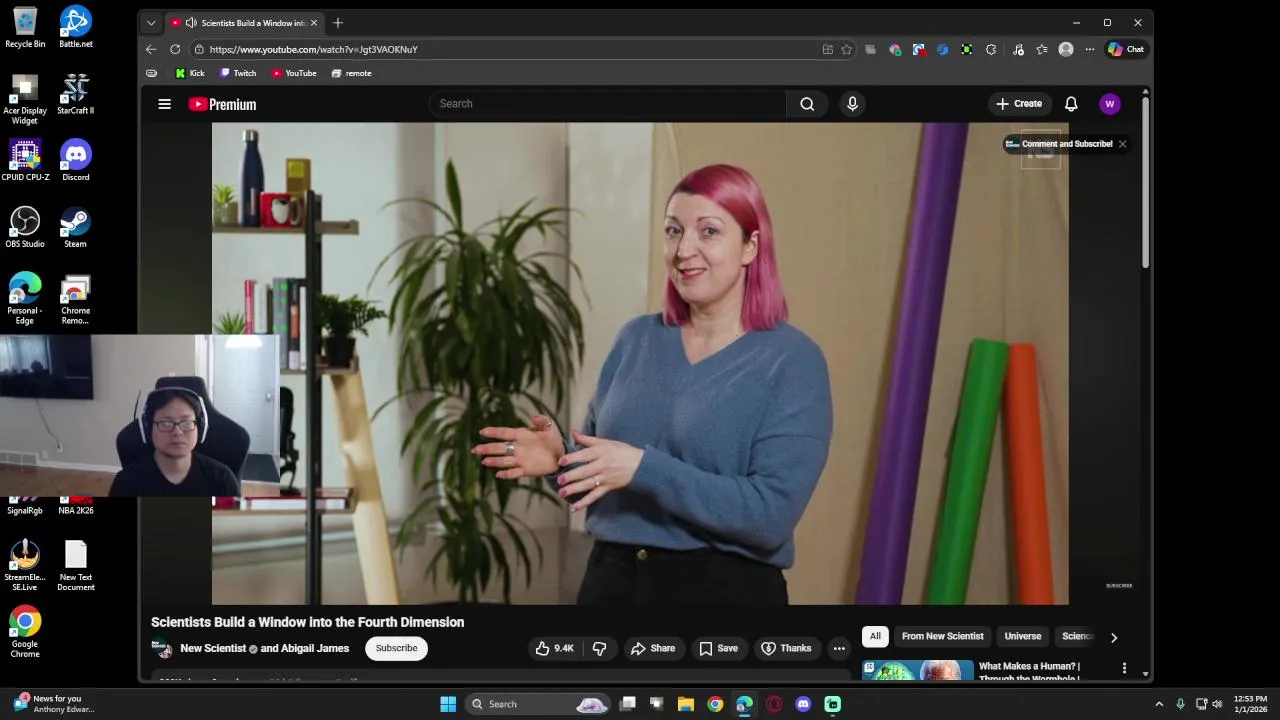Dislike the video with thumbs down
This screenshot has width=1280, height=720.
[x=600, y=648]
